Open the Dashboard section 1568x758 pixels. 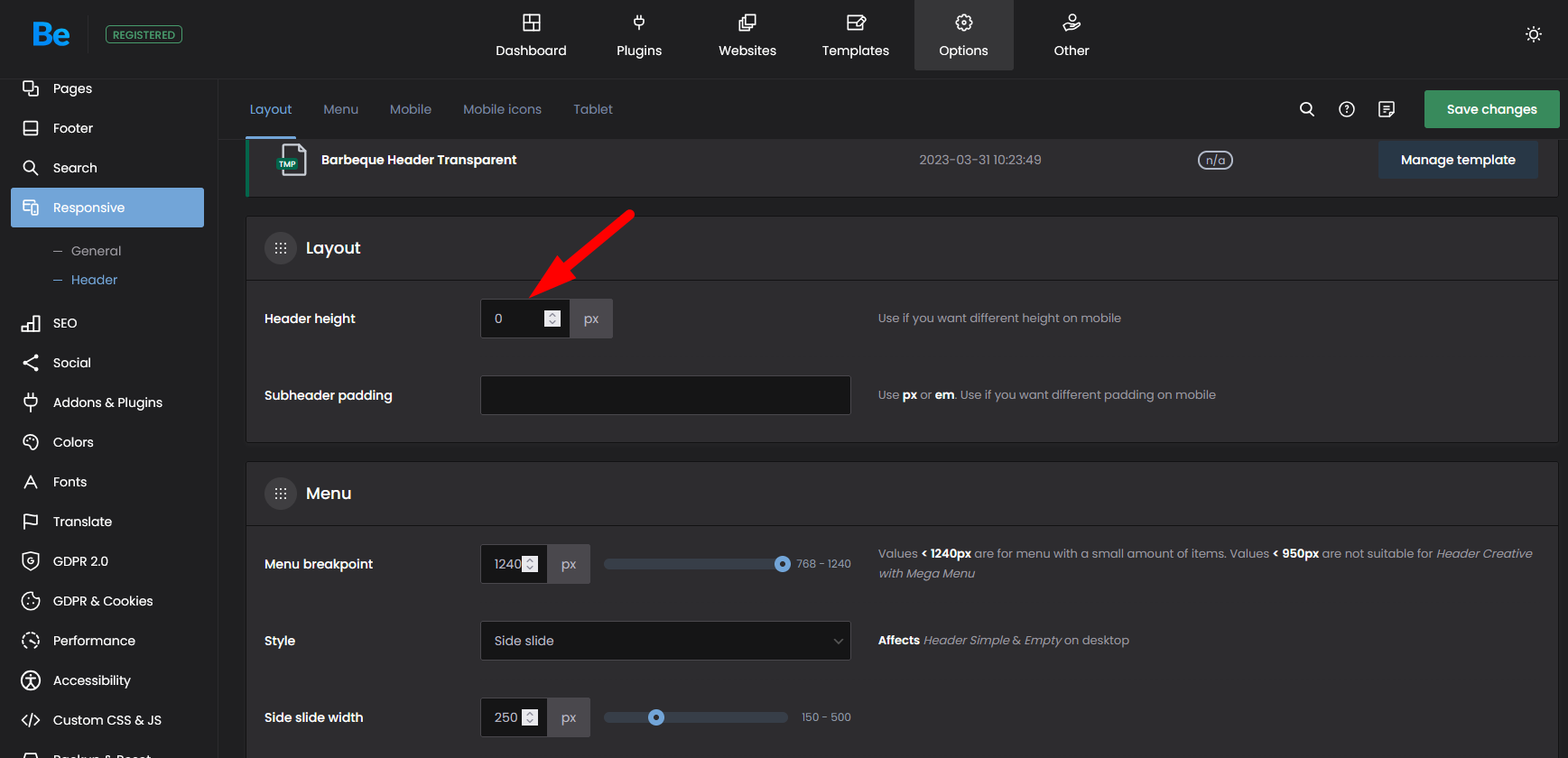[531, 35]
